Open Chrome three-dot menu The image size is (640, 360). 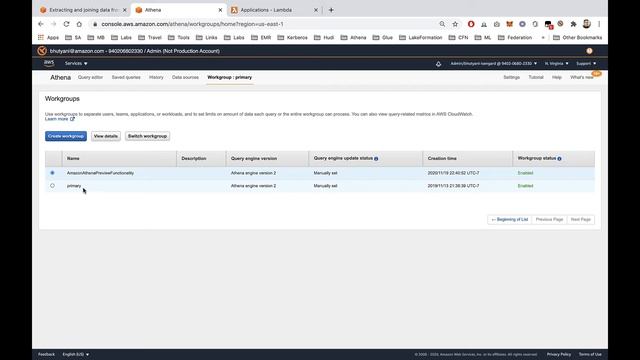pyautogui.click(x=599, y=24)
